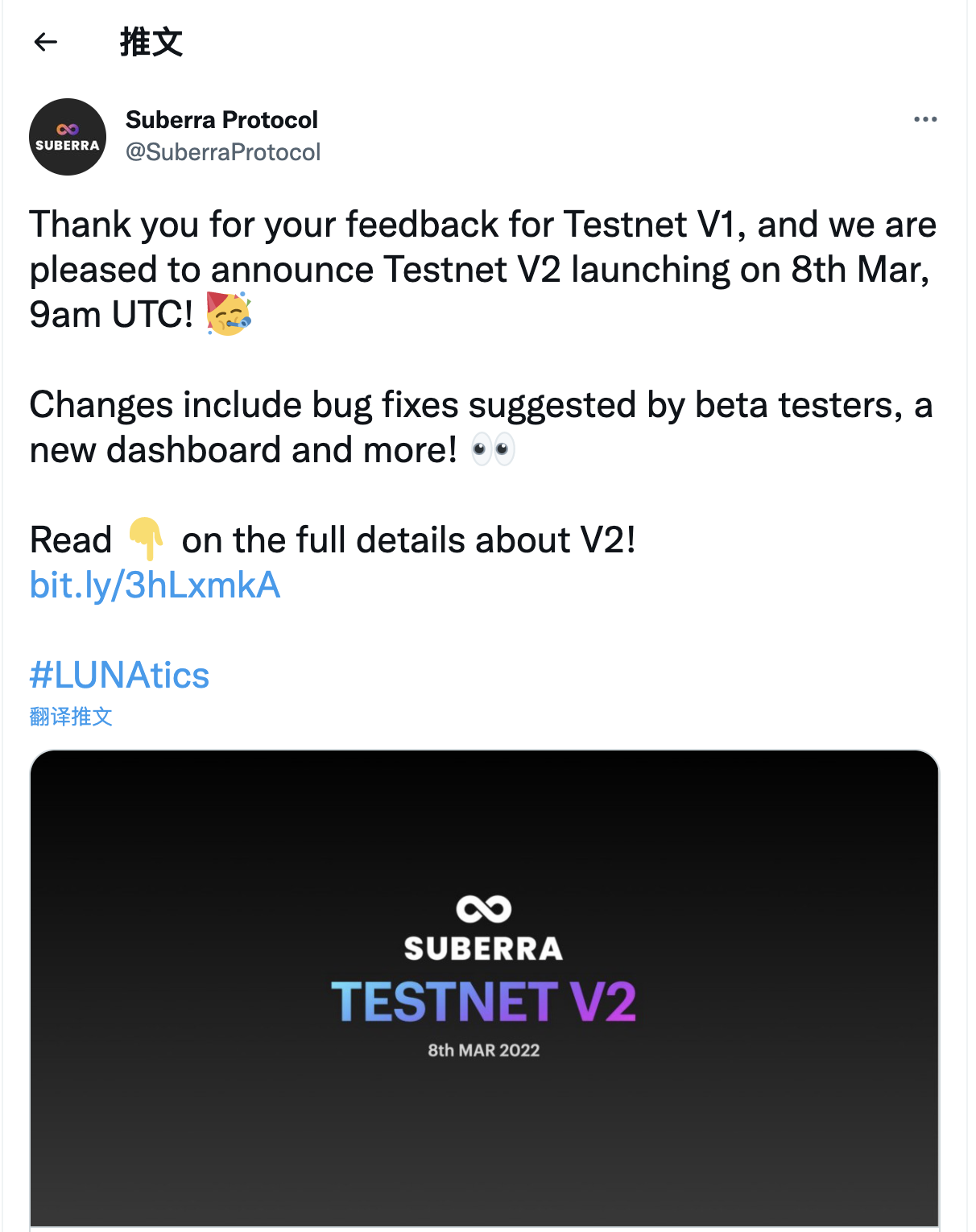This screenshot has width=976, height=1232.
Task: Open the tweet's three-dot more menu
Action: pyautogui.click(x=925, y=119)
